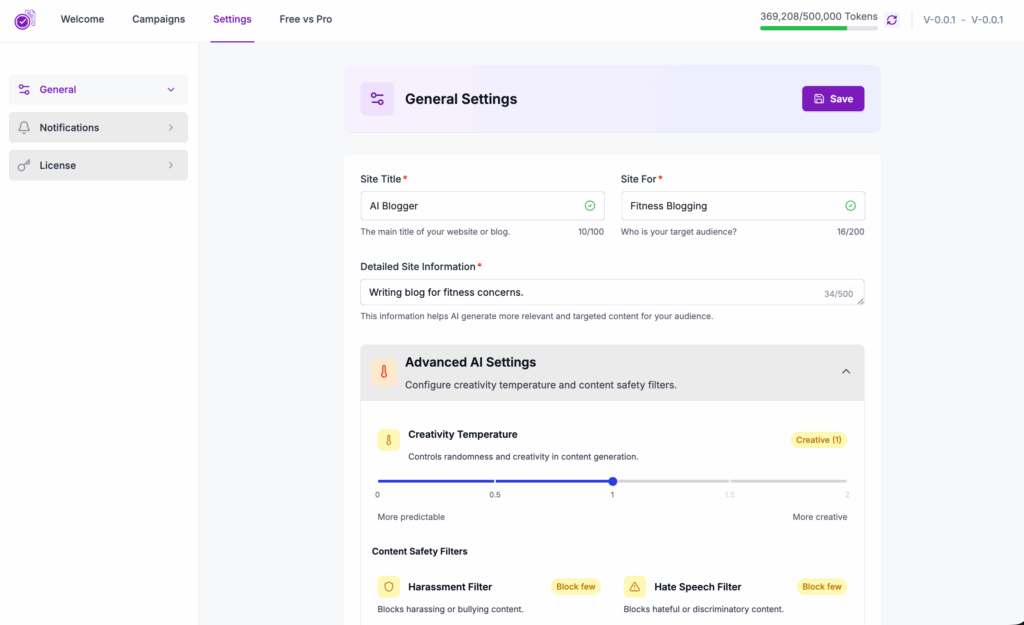Viewport: 1024px width, 625px height.
Task: Click 'Blocks hateful or discriminatory content.' text
Action: coord(703,609)
